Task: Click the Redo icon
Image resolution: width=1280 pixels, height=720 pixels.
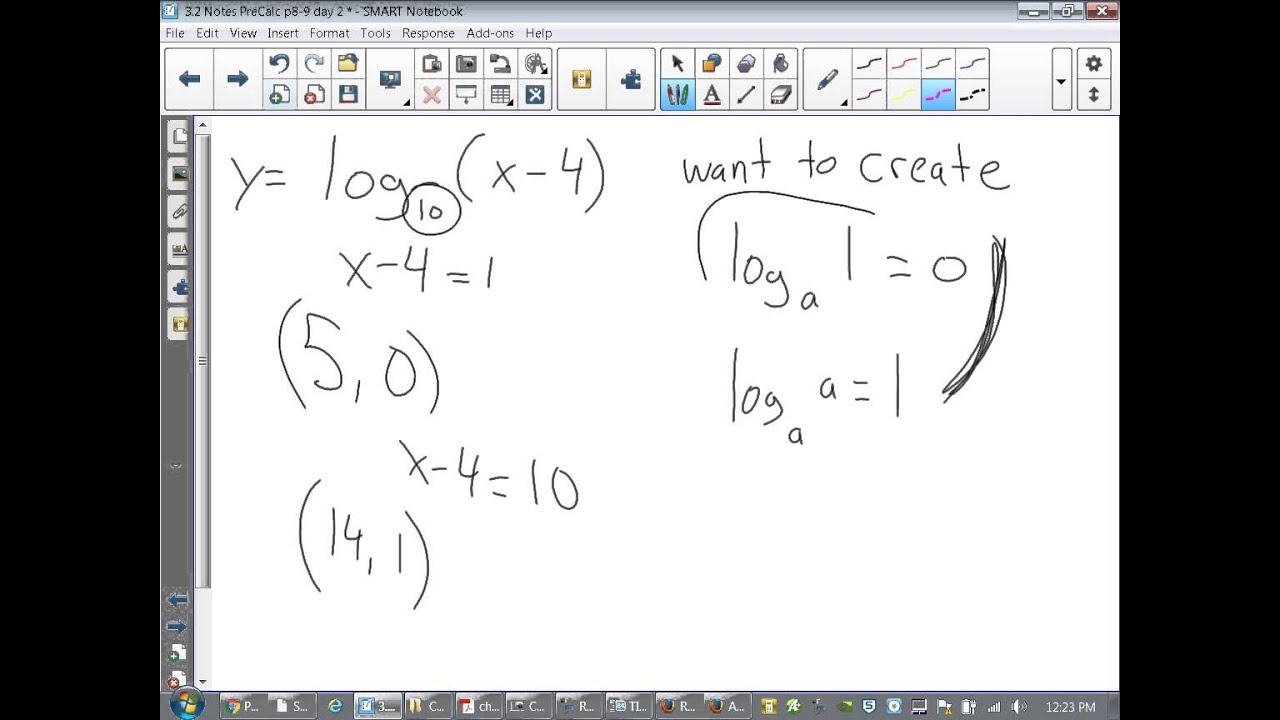Action: [314, 64]
